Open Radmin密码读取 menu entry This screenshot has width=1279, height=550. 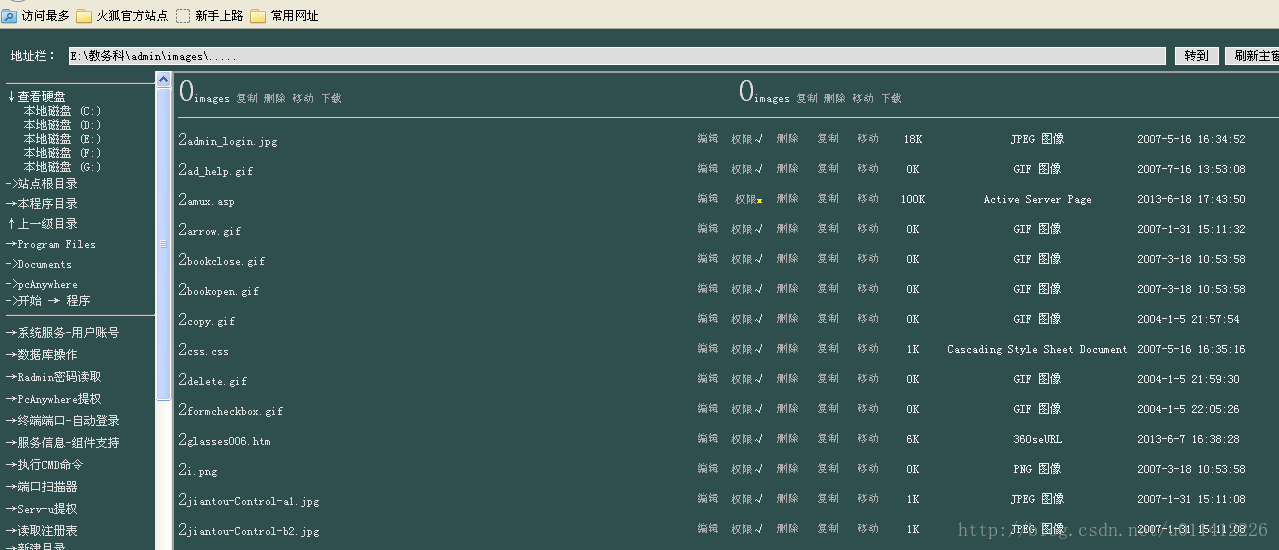point(53,377)
